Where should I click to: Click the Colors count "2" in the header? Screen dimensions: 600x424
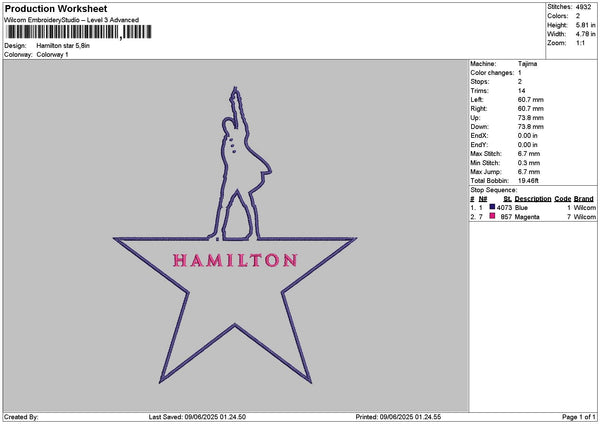coord(578,16)
